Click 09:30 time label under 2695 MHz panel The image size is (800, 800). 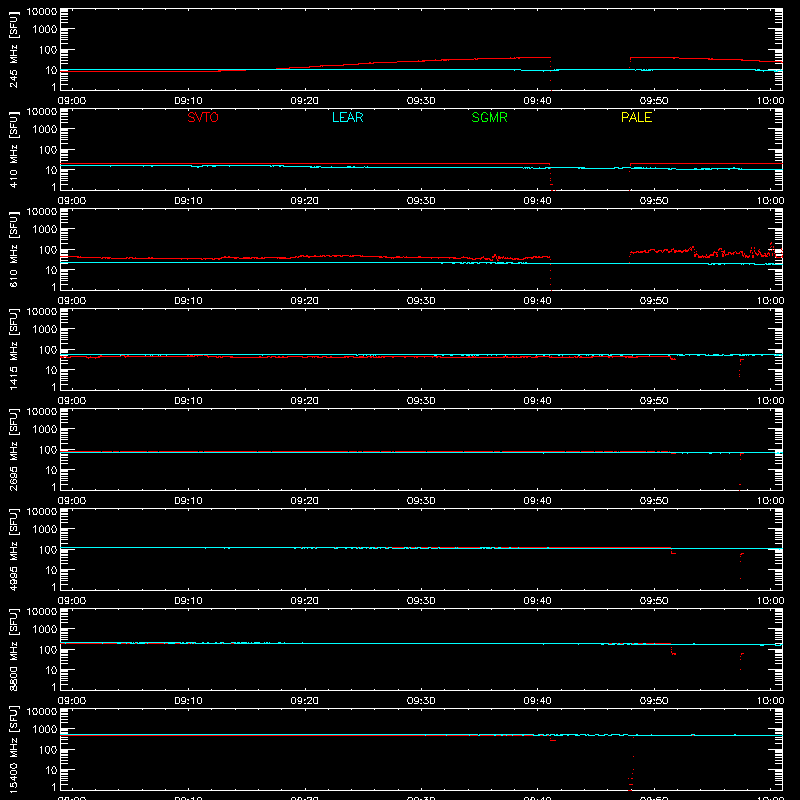(421, 501)
